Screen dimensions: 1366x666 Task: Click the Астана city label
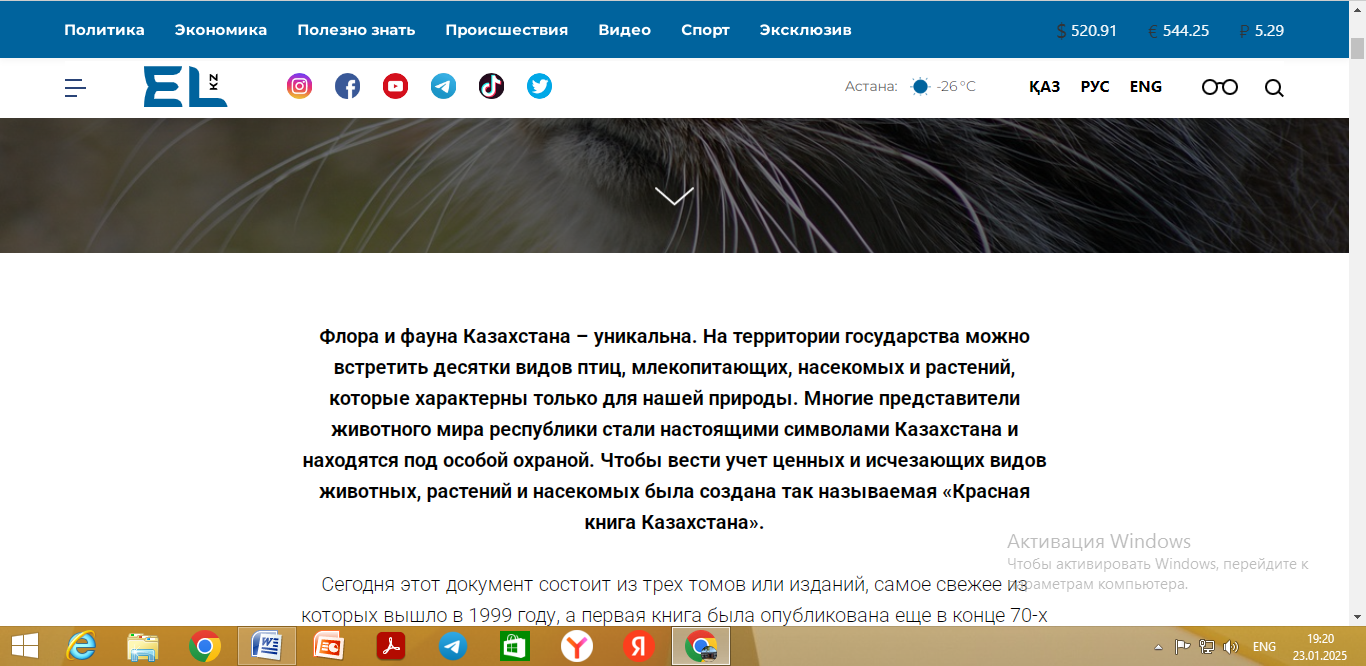tap(871, 87)
